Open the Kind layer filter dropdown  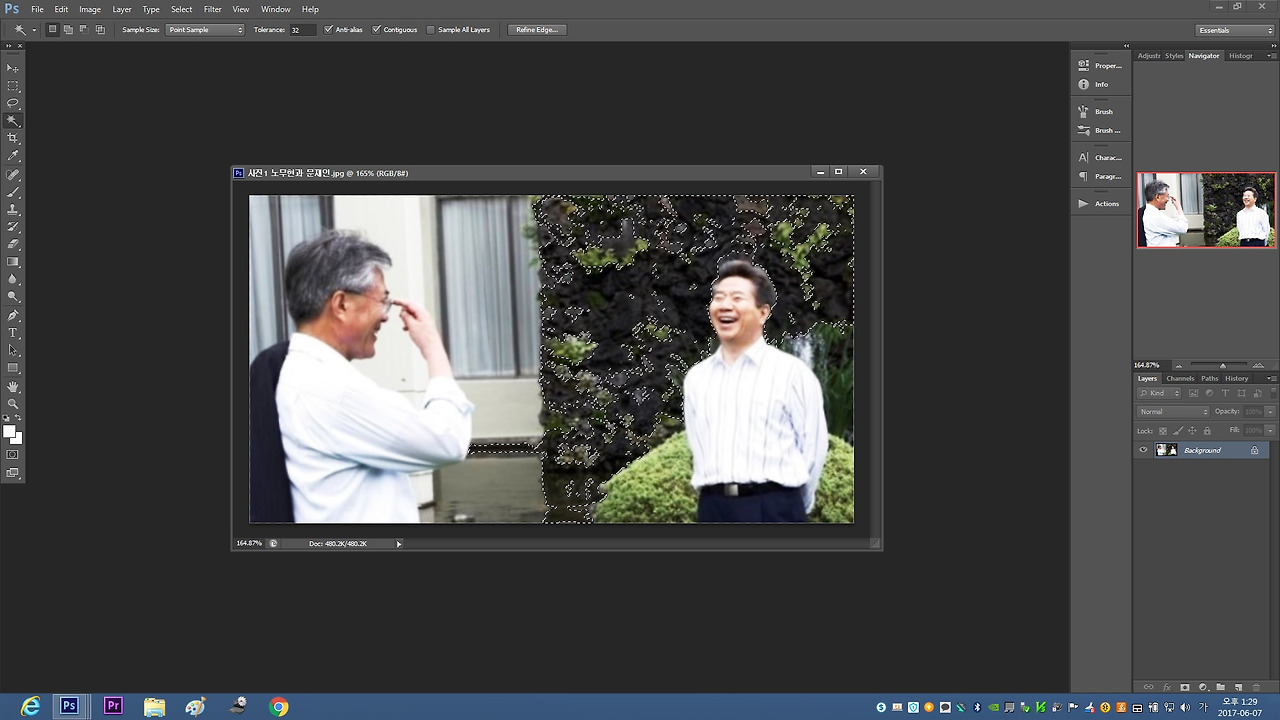tap(1160, 393)
